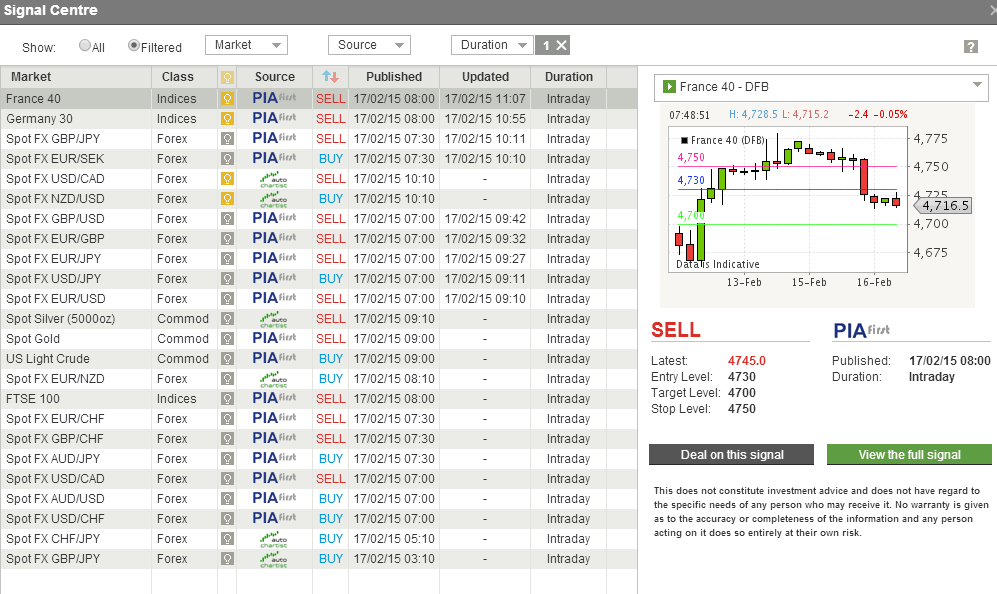Image resolution: width=997 pixels, height=594 pixels.
Task: Click the green play icon beside France 40 - DFB
Action: tap(669, 86)
